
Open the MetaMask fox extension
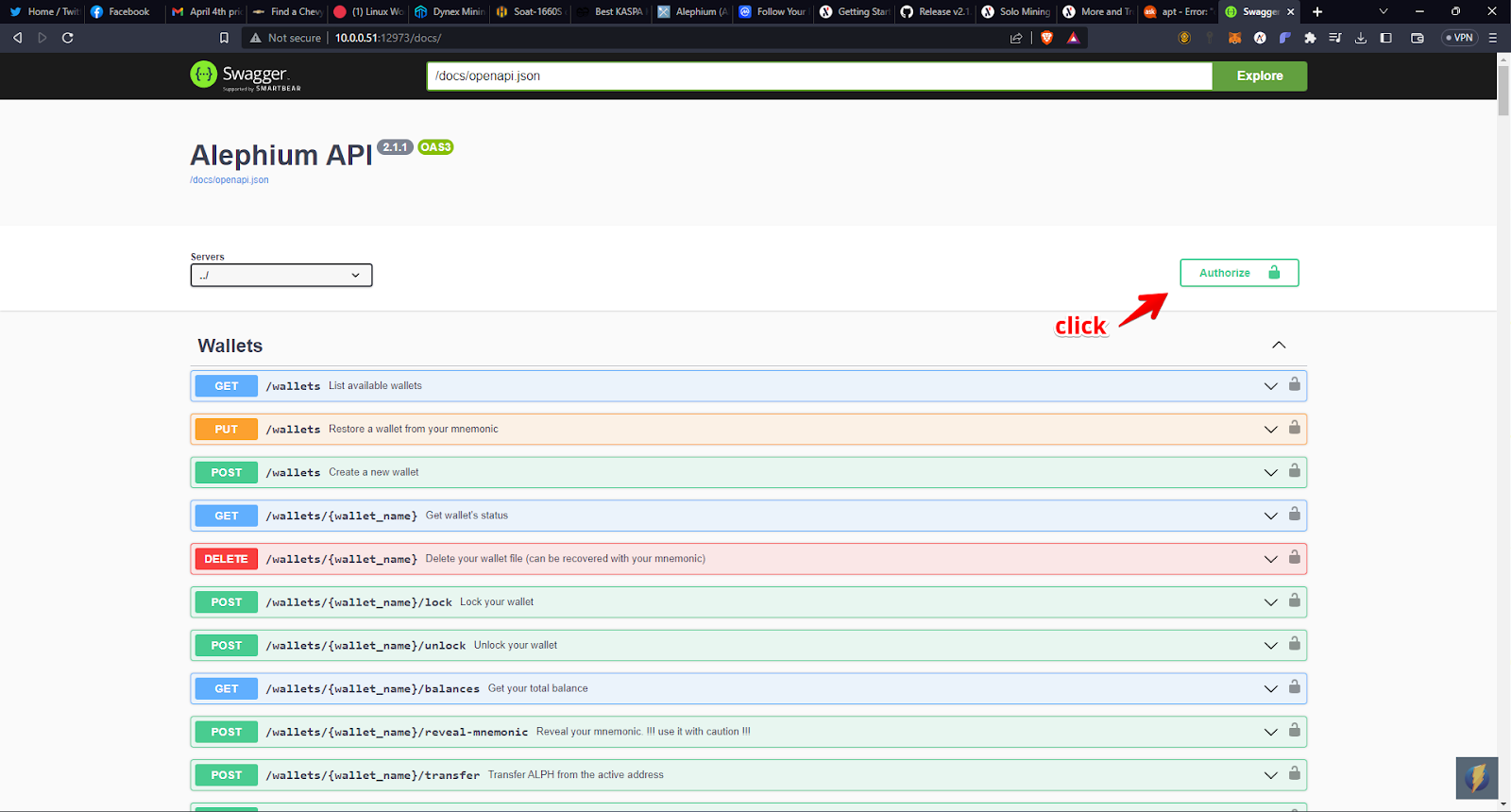(1234, 38)
